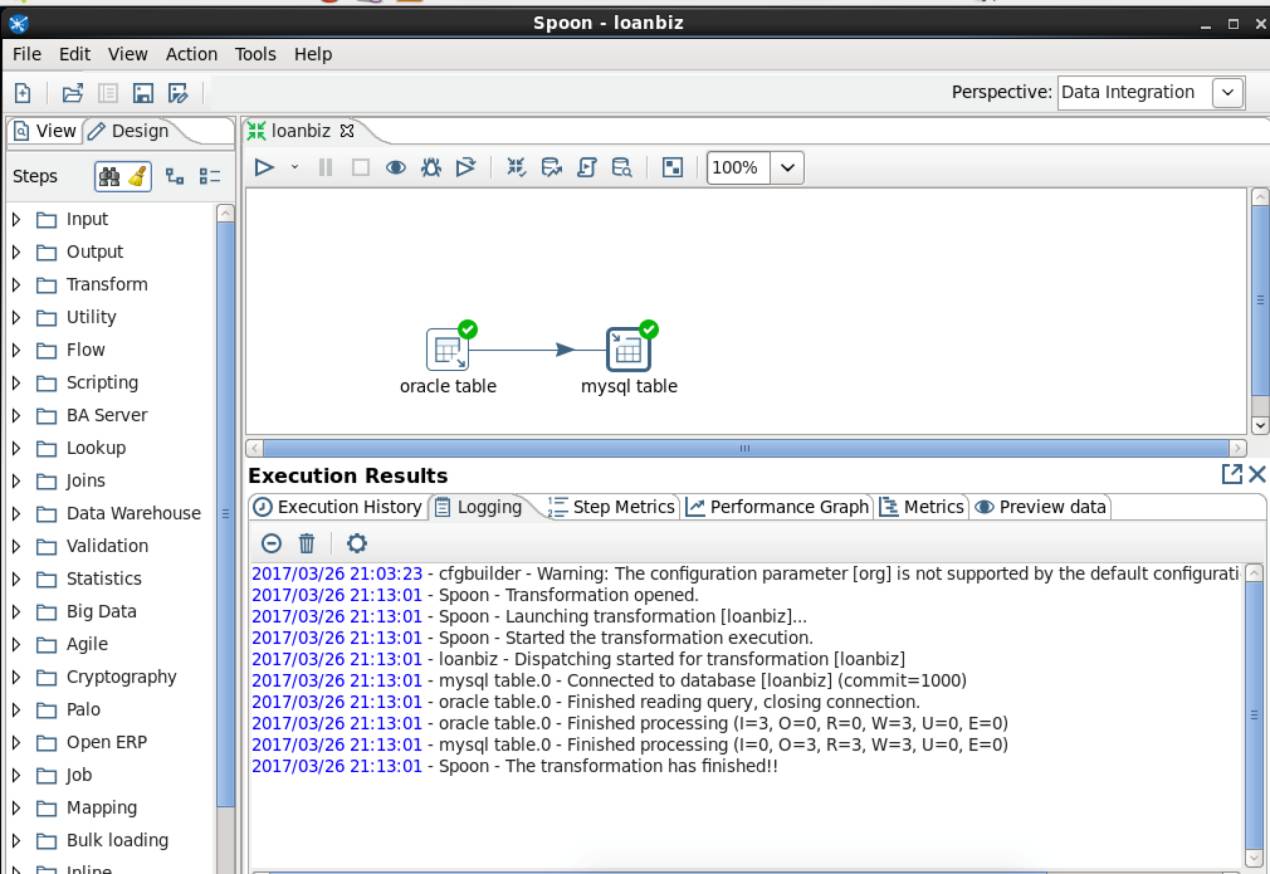Open the Edit menu
The height and width of the screenshot is (874, 1270).
[73, 54]
